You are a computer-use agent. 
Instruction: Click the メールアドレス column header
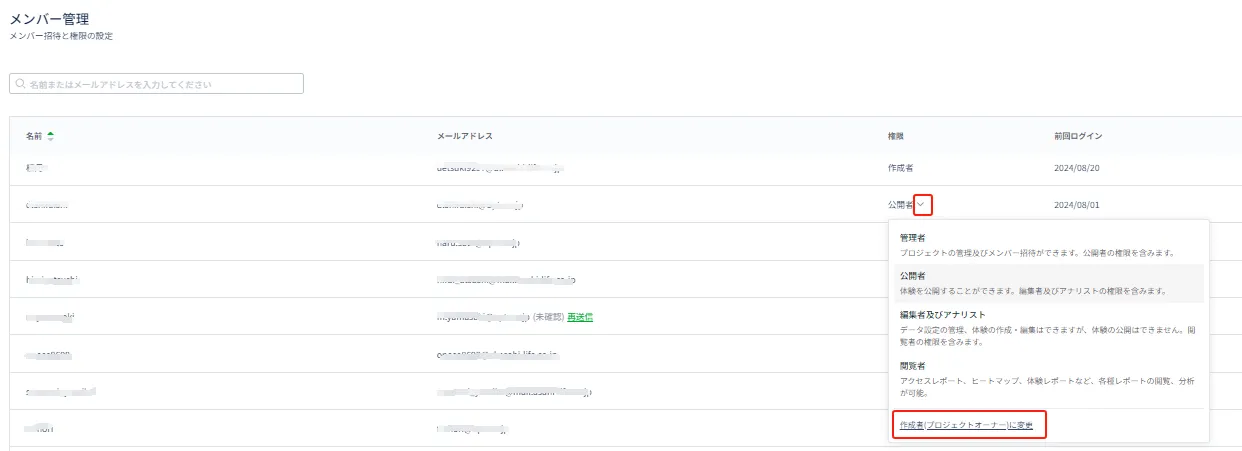464,136
